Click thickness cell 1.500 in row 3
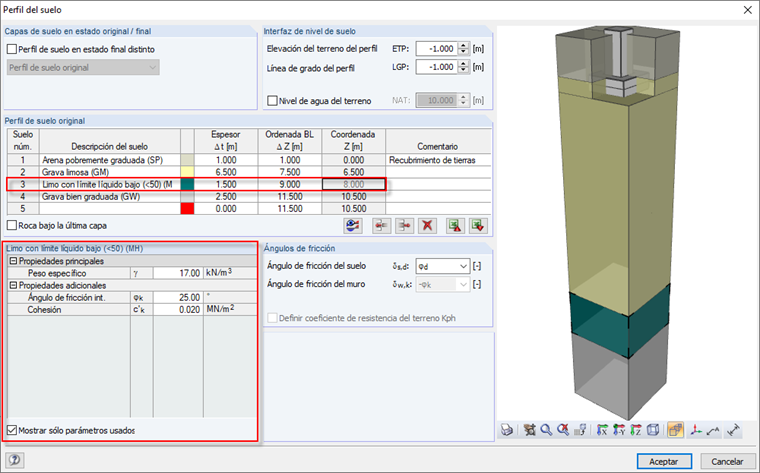 (226, 184)
